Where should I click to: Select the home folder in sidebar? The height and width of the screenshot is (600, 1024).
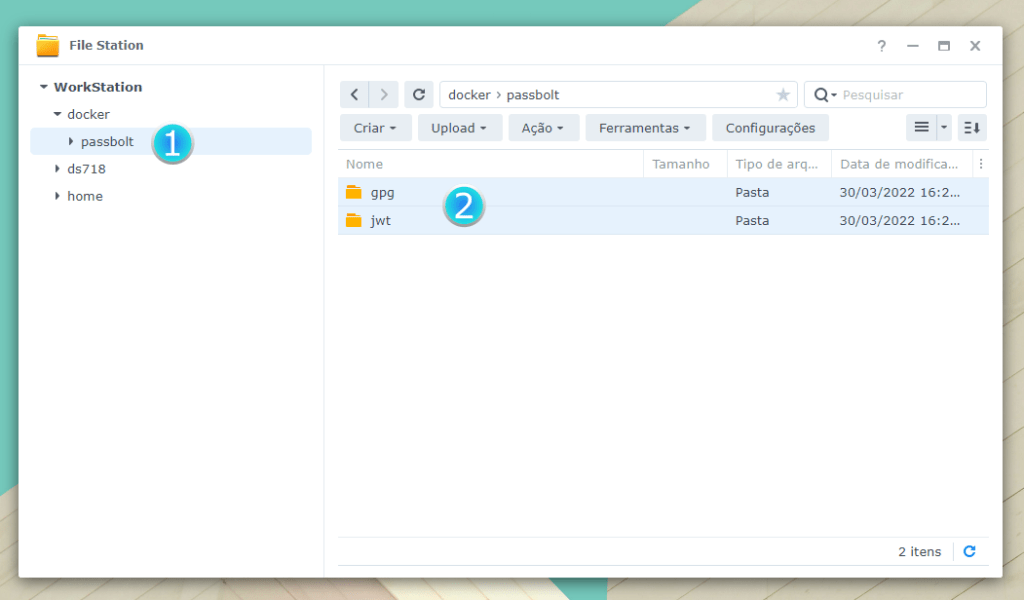[x=85, y=196]
